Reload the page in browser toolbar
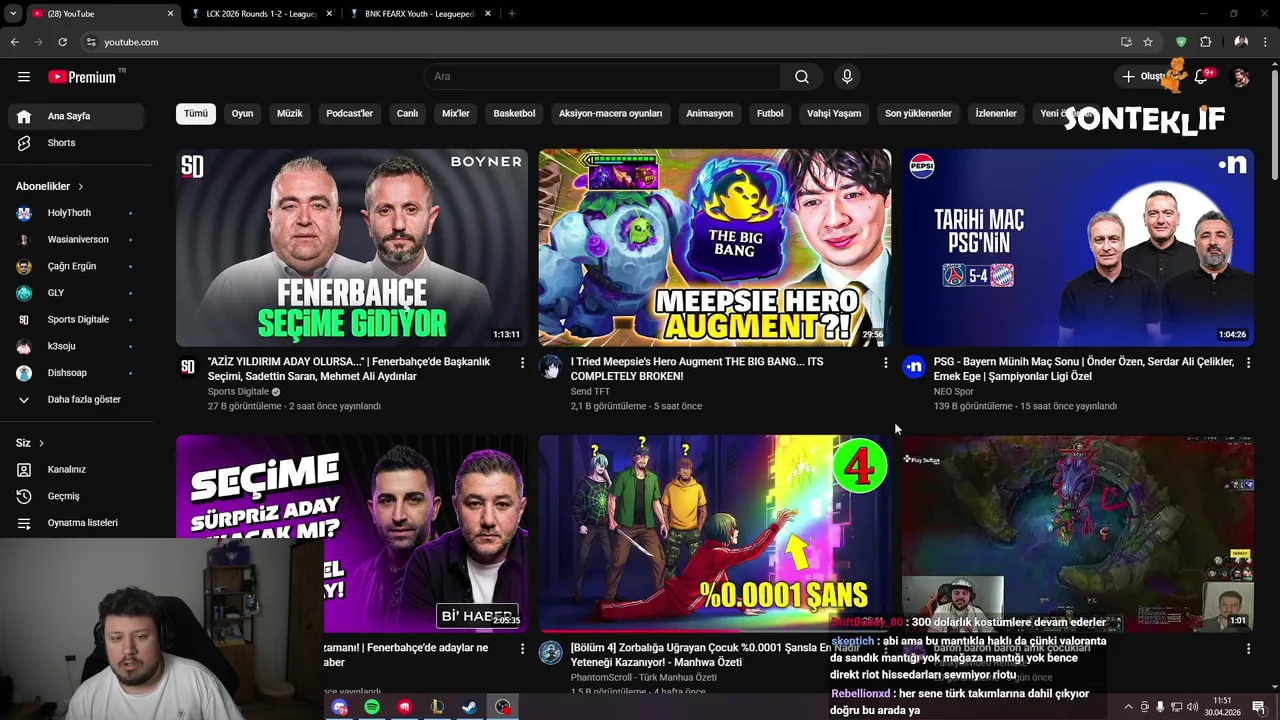Screen dimensions: 1280x720 coord(62,42)
